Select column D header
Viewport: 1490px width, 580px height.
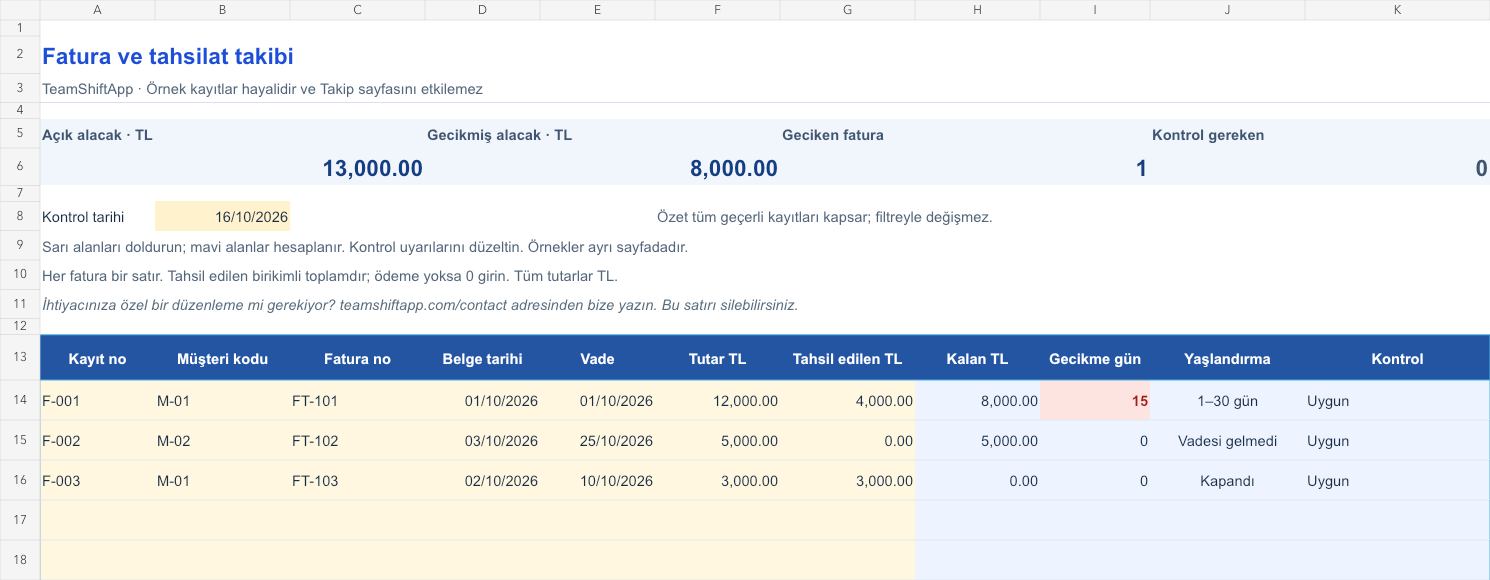482,10
